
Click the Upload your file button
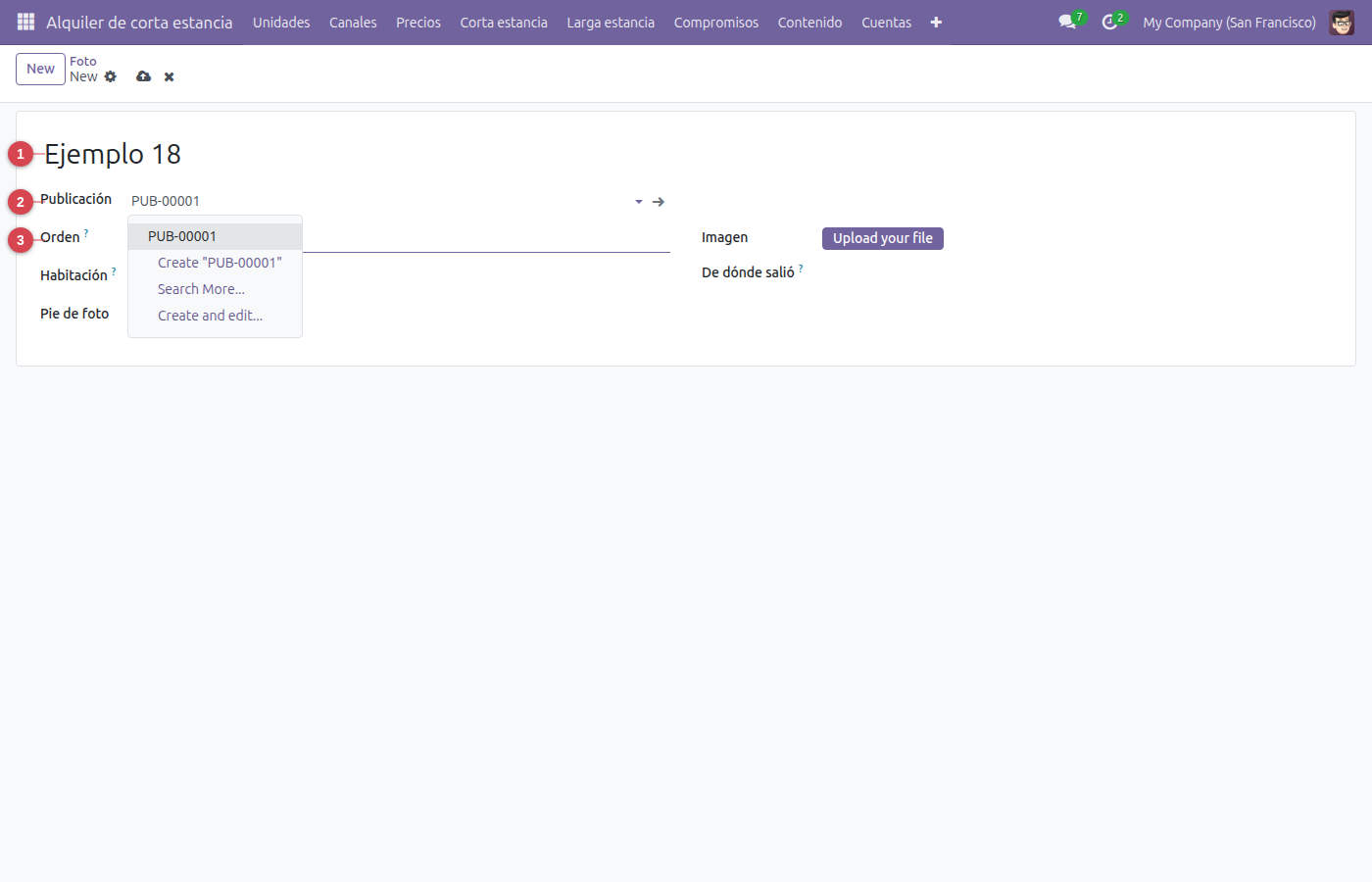coord(883,238)
